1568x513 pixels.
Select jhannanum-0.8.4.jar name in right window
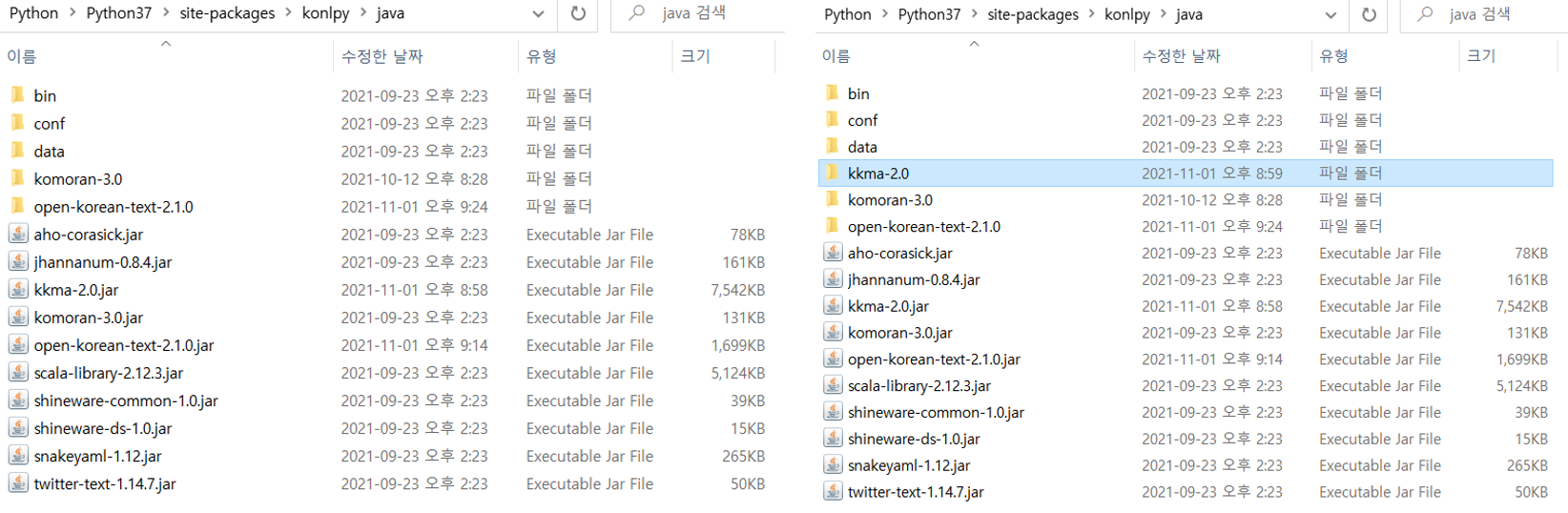tap(914, 279)
